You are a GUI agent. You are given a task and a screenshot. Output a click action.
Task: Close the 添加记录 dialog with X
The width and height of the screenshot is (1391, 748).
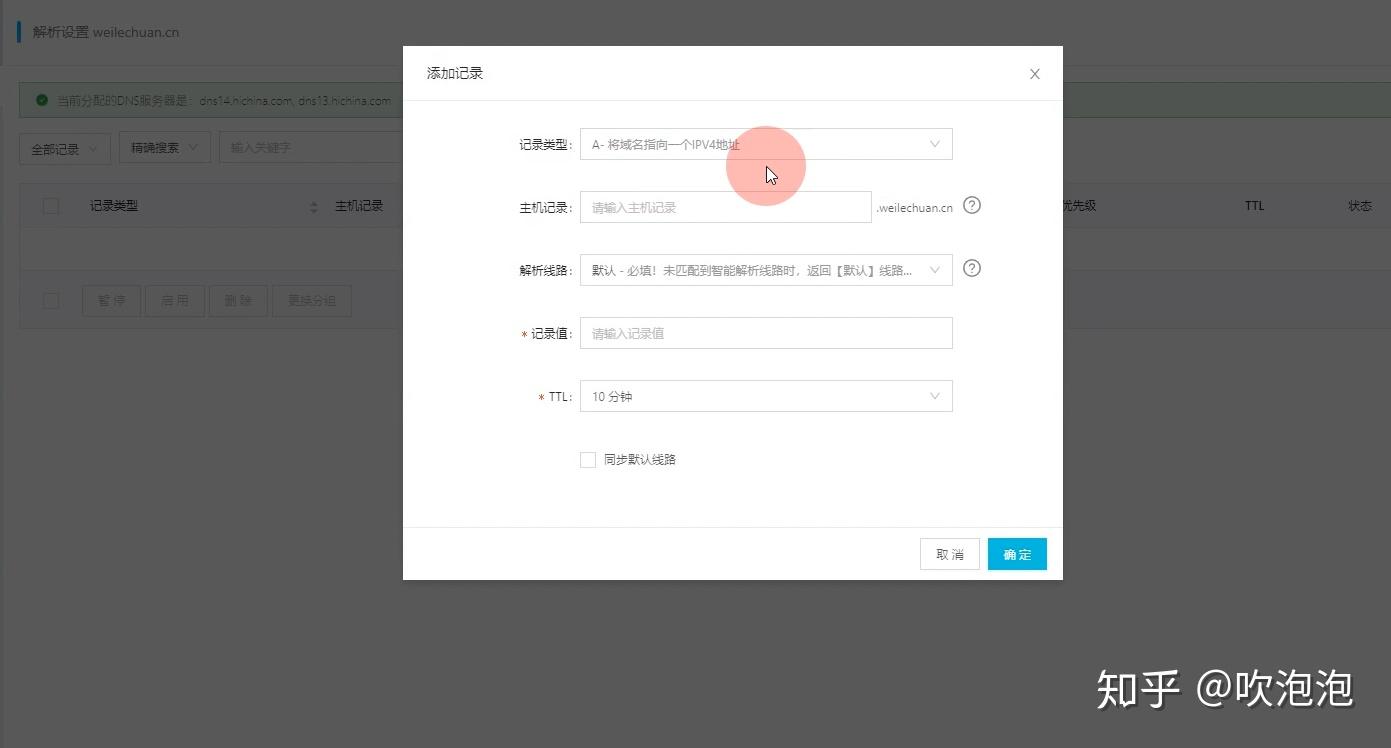pos(1035,74)
